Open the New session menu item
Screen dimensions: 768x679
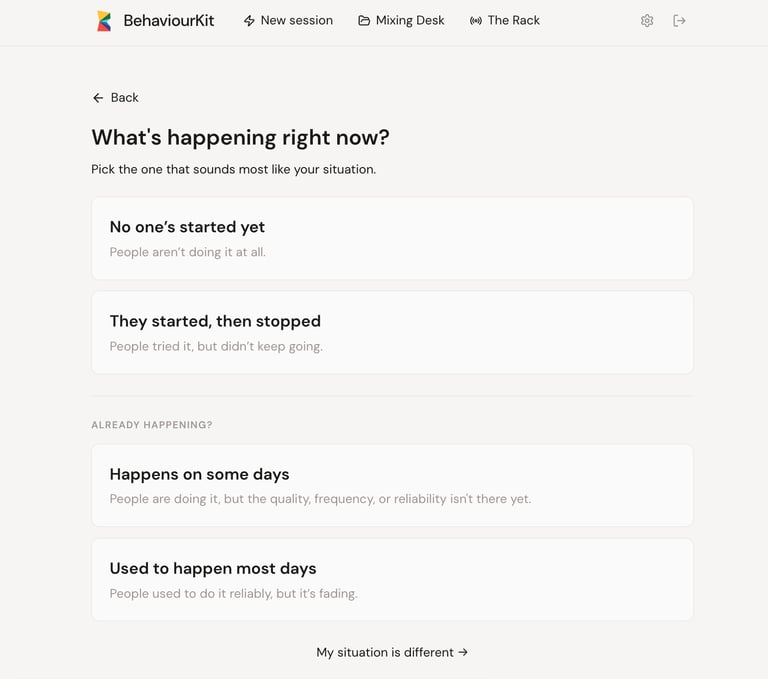tap(296, 21)
